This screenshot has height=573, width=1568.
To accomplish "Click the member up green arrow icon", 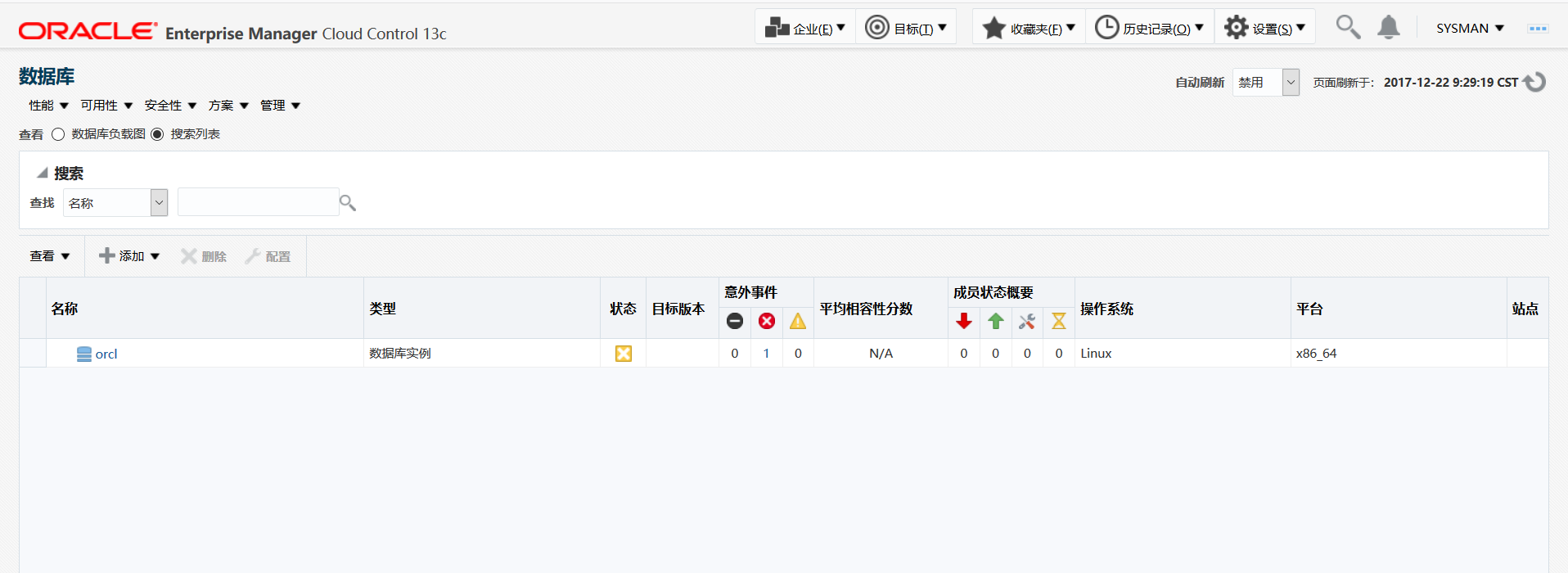I will point(996,321).
